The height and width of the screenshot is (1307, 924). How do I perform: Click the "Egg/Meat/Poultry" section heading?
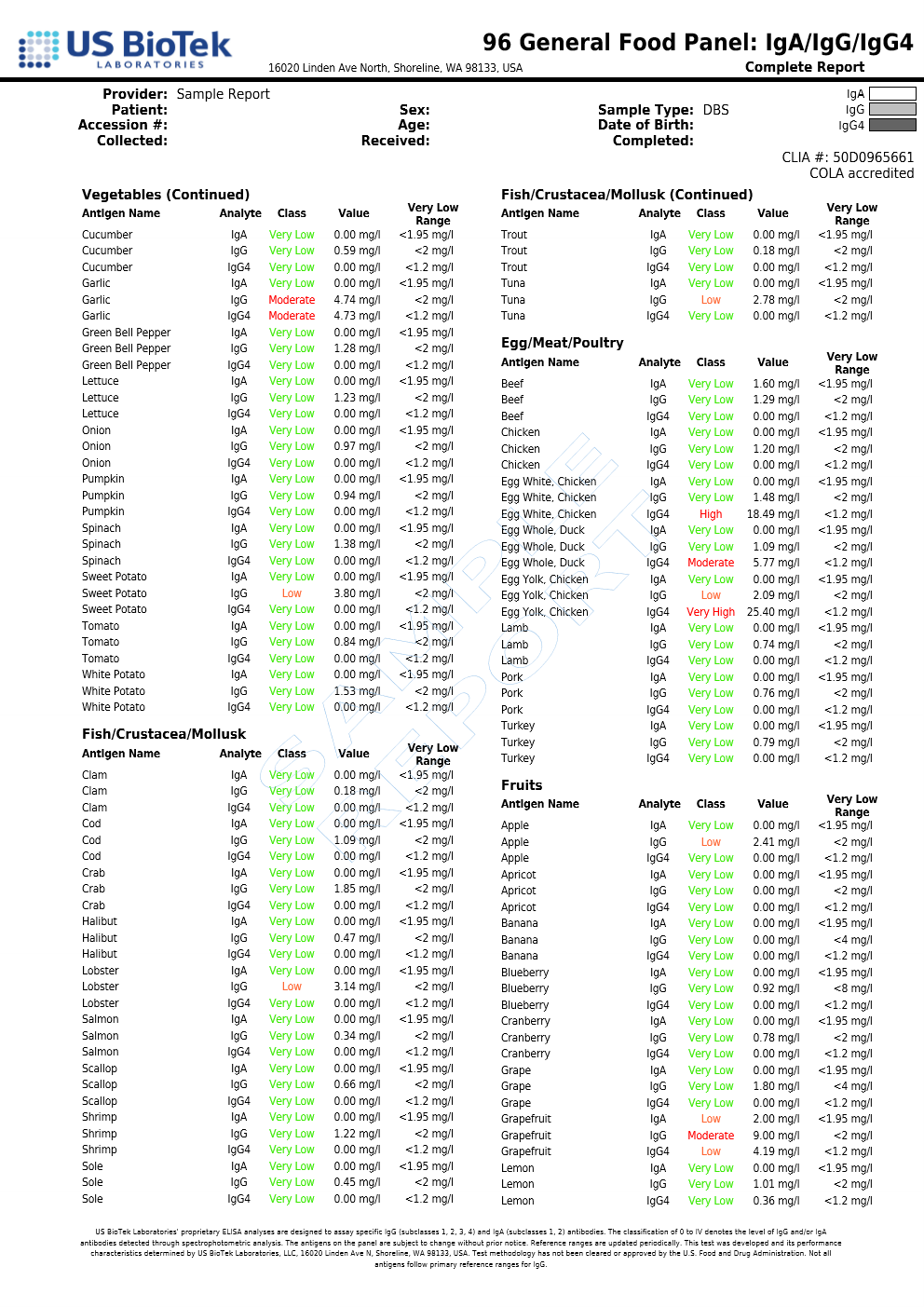[563, 343]
